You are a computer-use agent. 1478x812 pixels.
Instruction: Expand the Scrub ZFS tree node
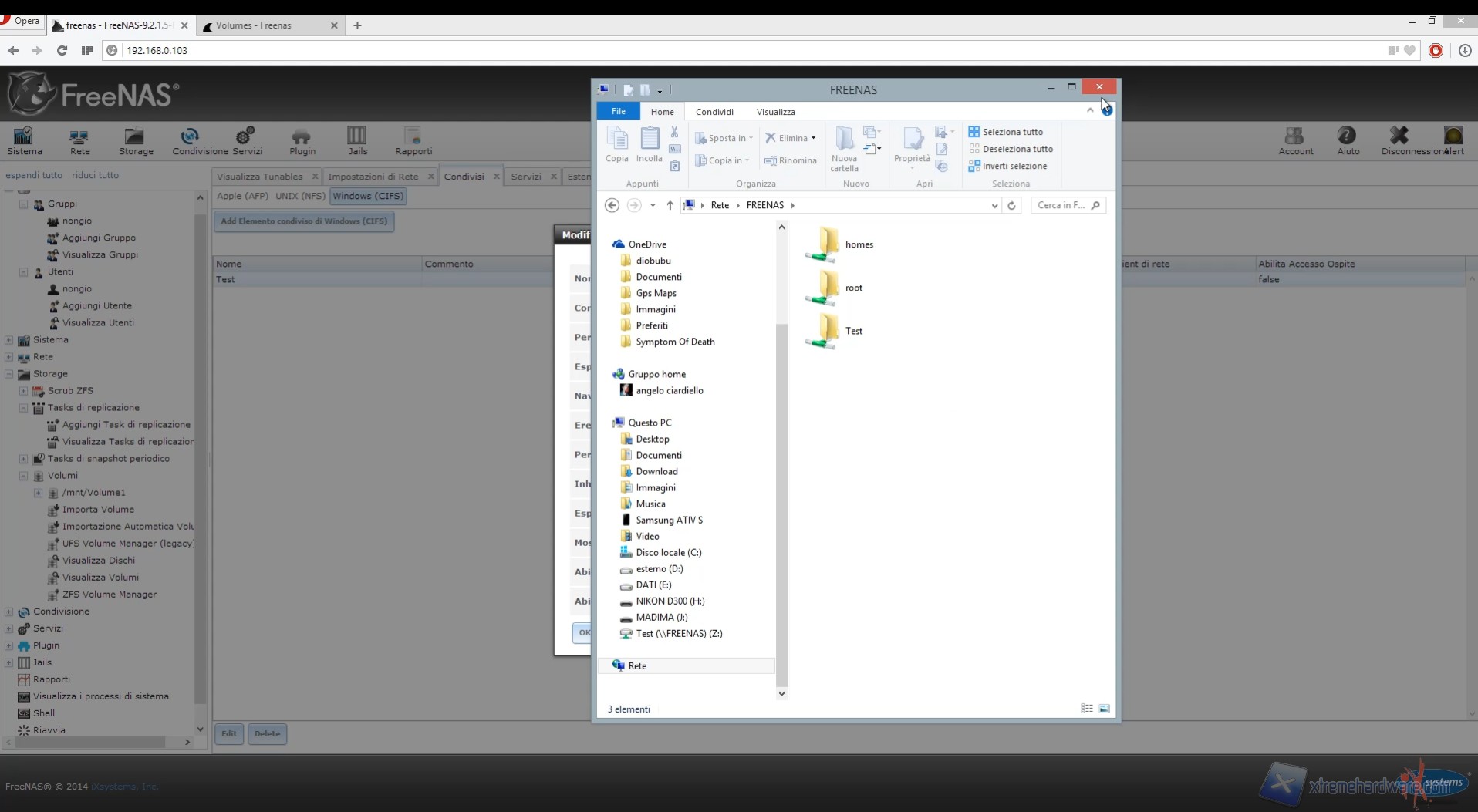(x=23, y=391)
